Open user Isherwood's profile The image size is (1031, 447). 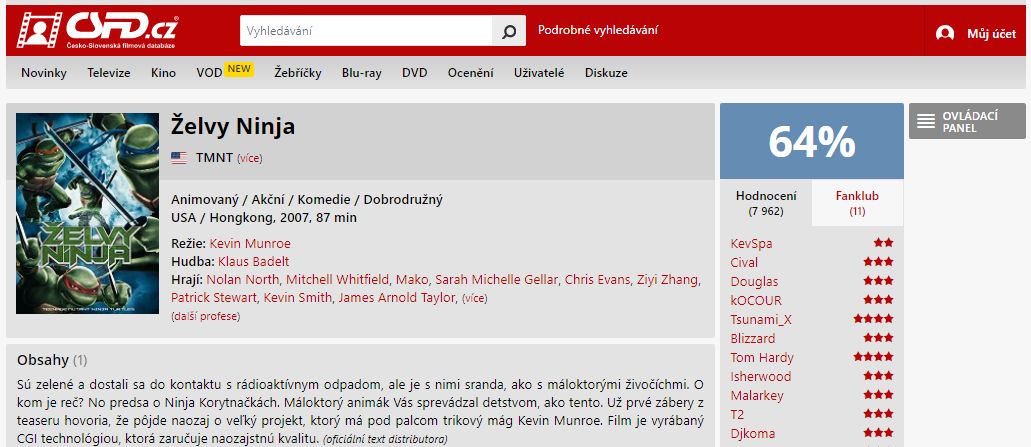click(x=761, y=377)
